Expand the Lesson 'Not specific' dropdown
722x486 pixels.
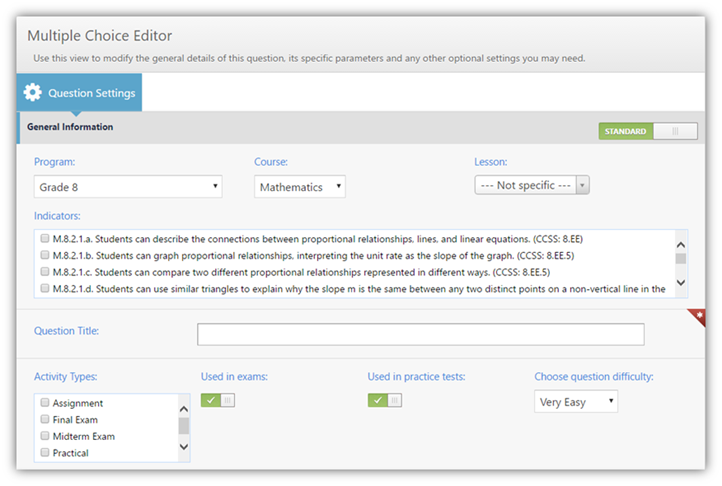tap(531, 185)
